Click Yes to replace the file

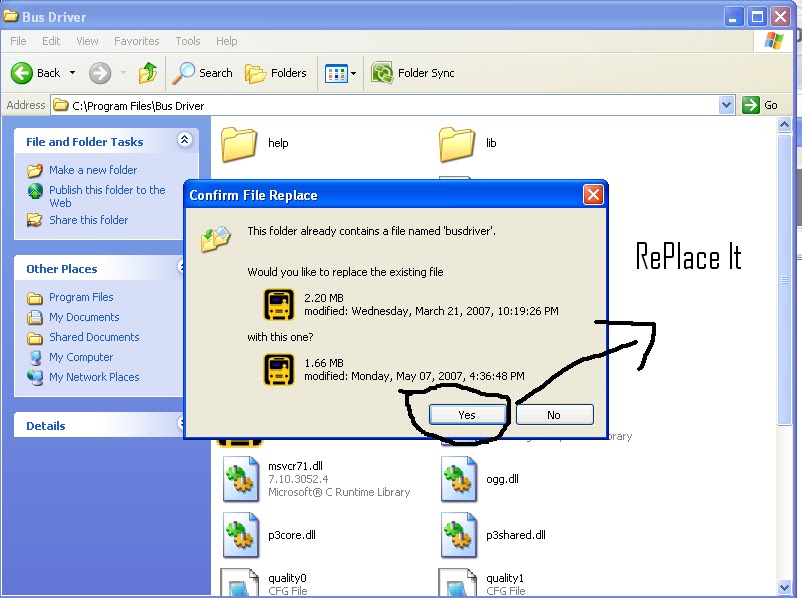point(467,415)
